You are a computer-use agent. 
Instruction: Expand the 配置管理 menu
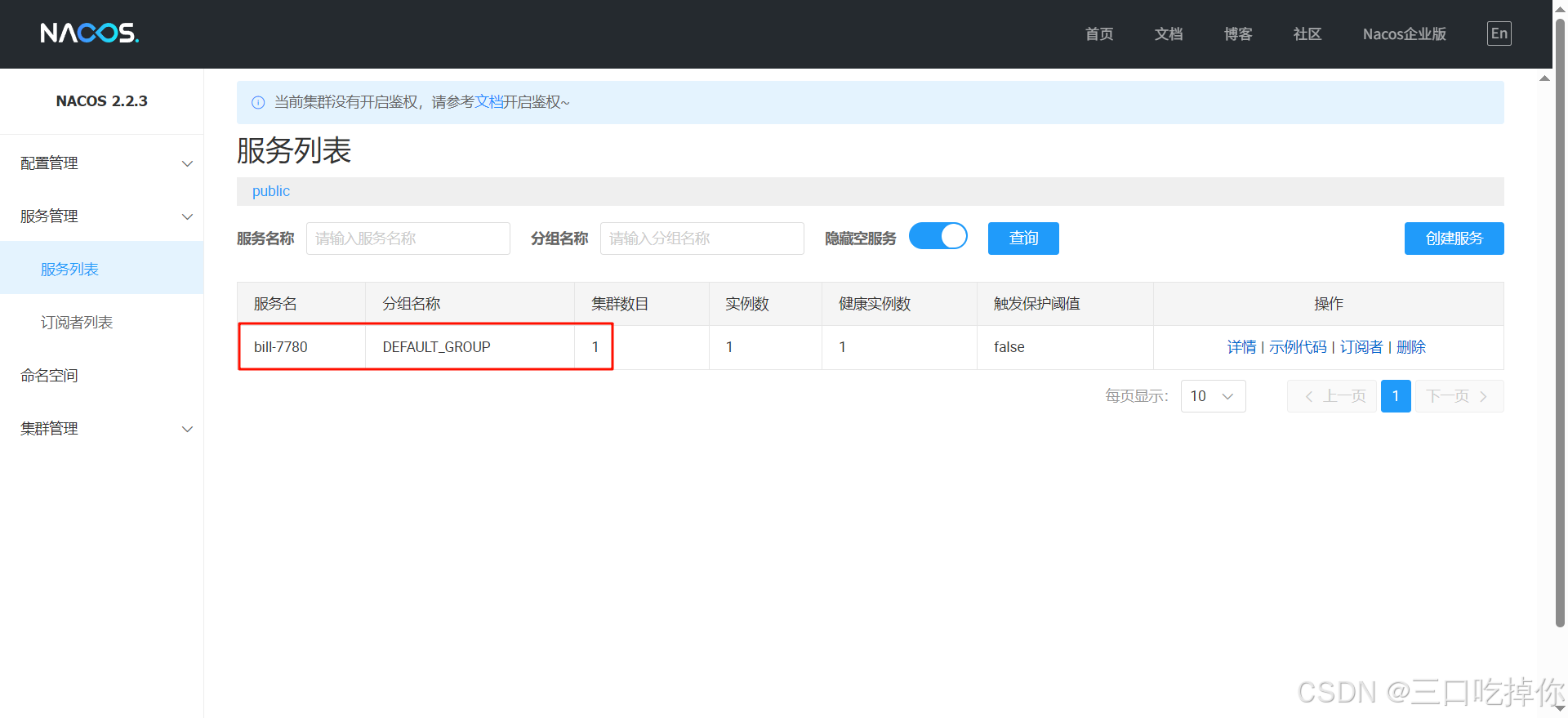click(101, 163)
